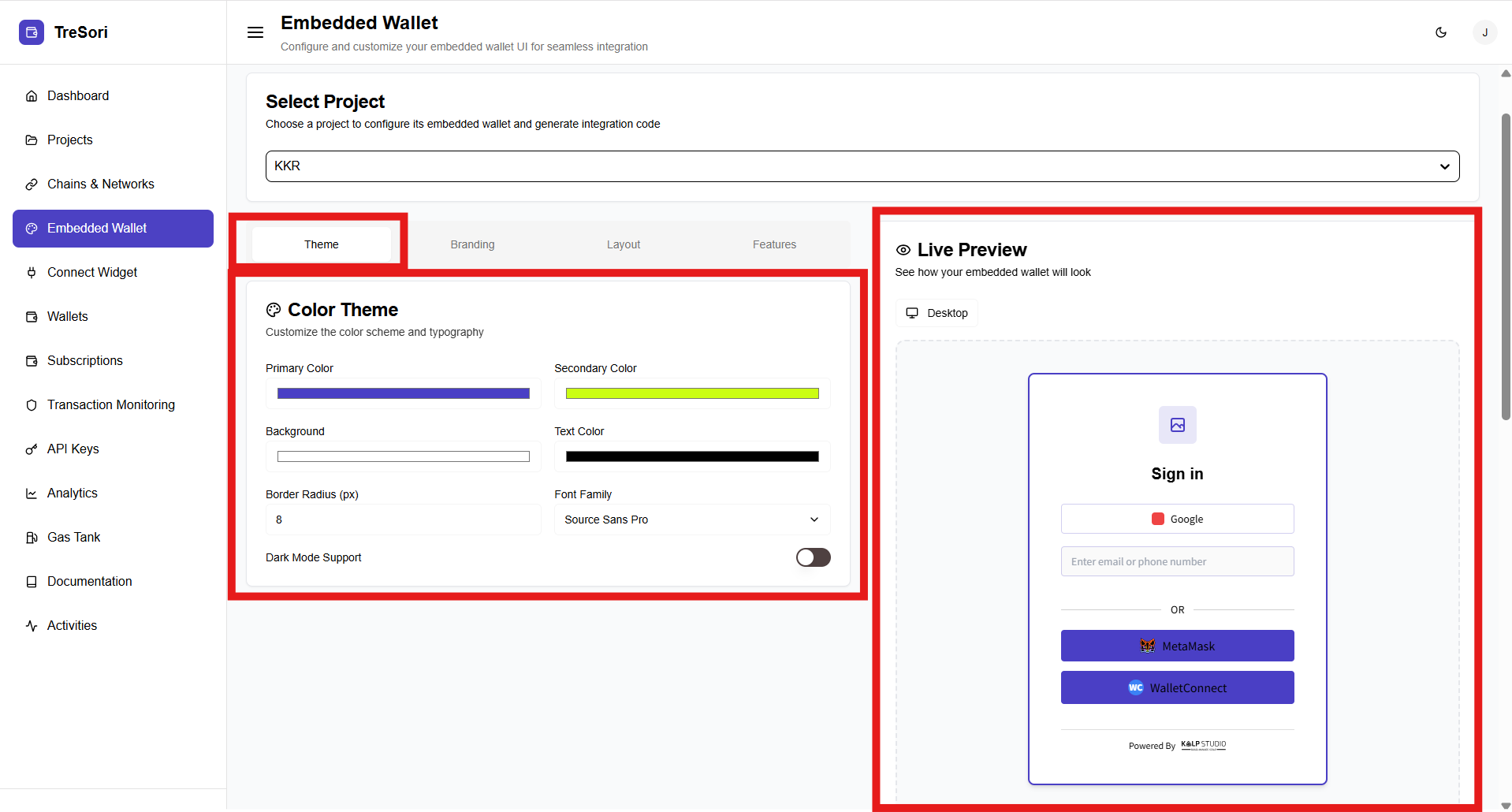The image size is (1512, 812).
Task: Select Desktop preview mode
Action: point(937,313)
